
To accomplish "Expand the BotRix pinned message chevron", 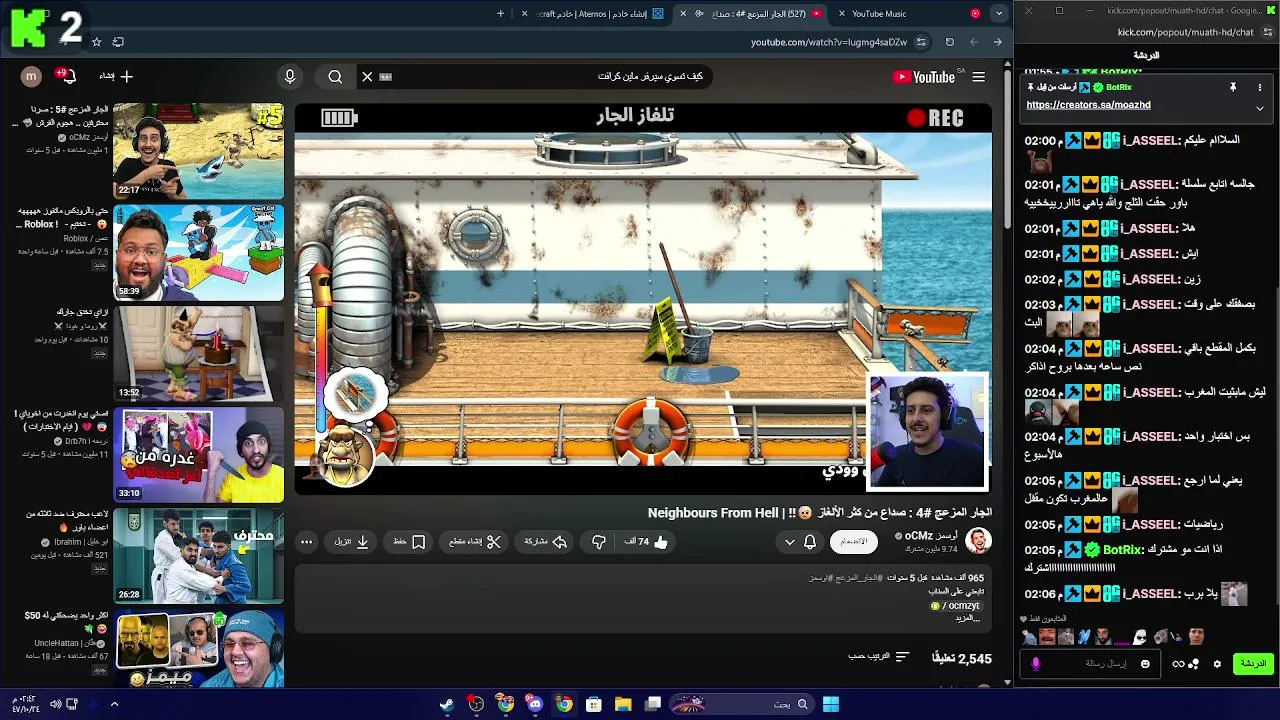I will (x=1260, y=107).
